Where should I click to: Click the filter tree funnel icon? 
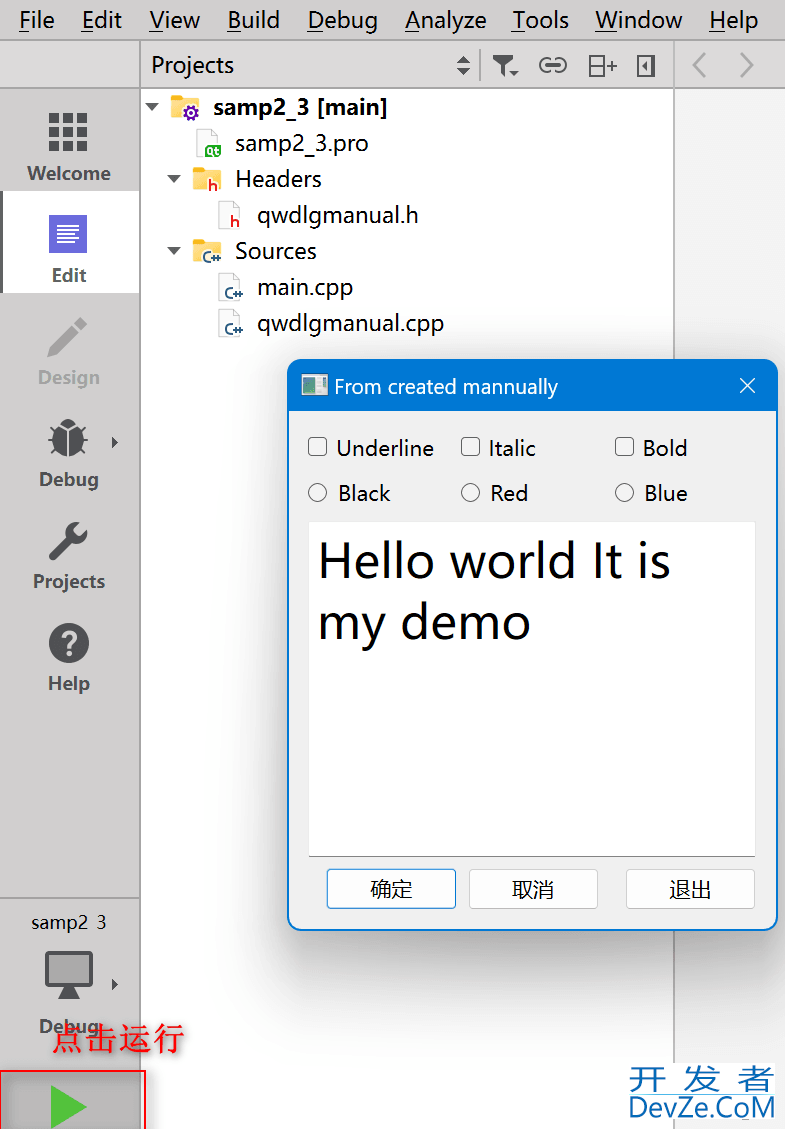click(505, 66)
